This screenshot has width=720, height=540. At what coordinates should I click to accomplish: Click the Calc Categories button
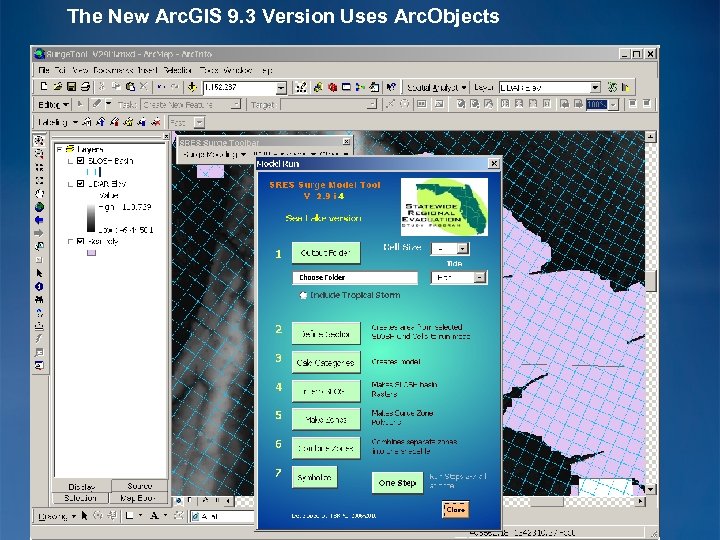pos(326,362)
